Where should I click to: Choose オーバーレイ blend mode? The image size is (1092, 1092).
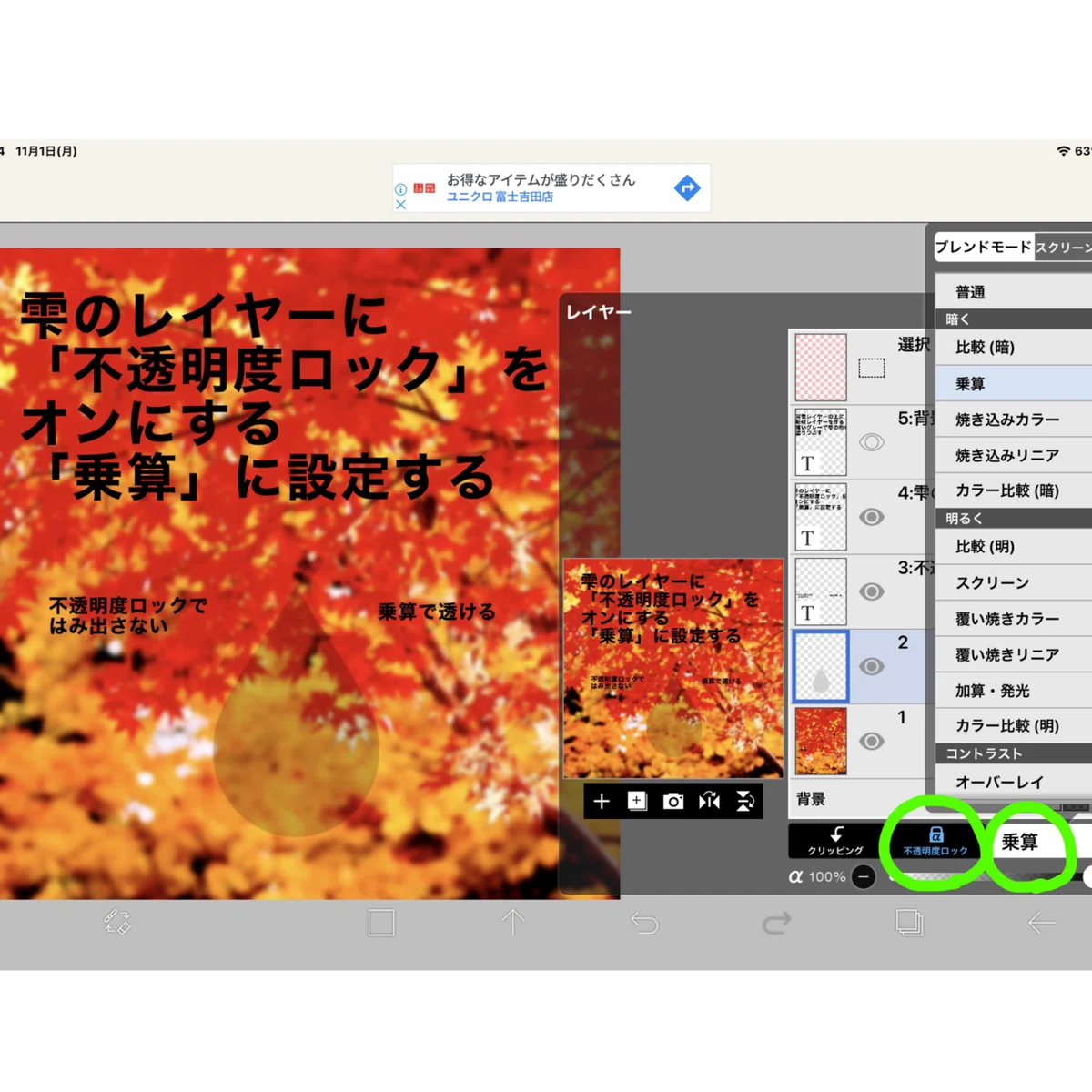pos(1014,782)
